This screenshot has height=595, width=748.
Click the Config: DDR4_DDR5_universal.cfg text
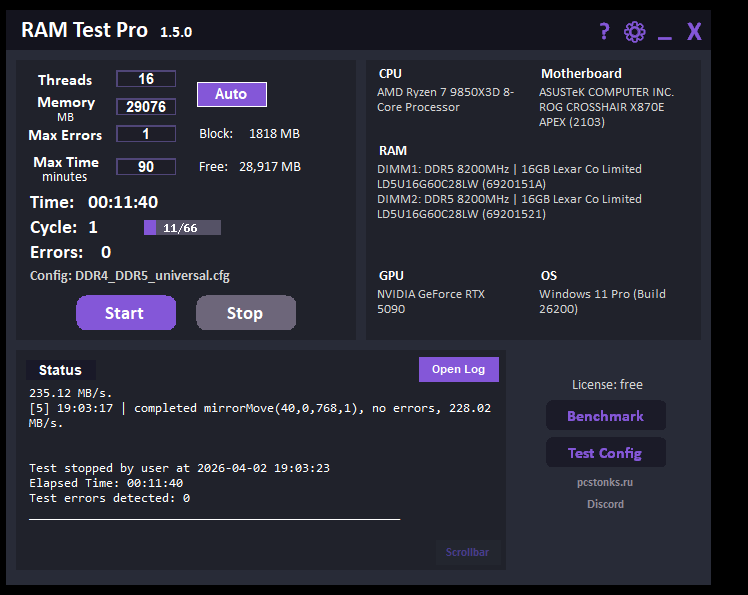click(x=130, y=276)
